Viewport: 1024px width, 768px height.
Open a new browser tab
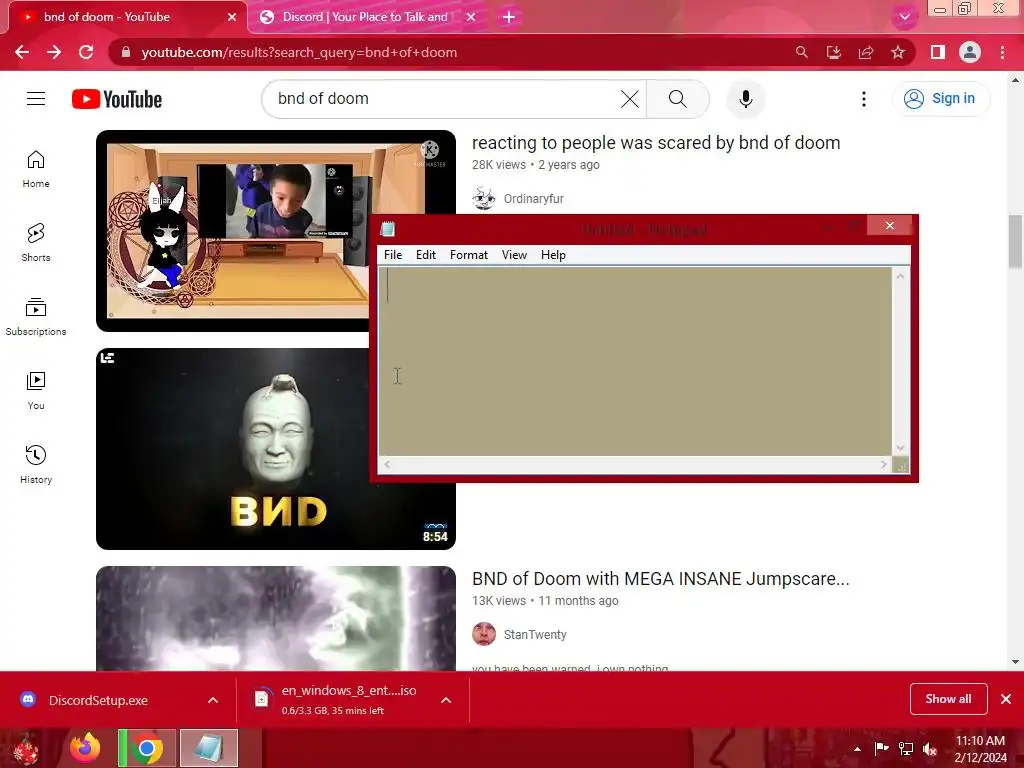point(509,17)
